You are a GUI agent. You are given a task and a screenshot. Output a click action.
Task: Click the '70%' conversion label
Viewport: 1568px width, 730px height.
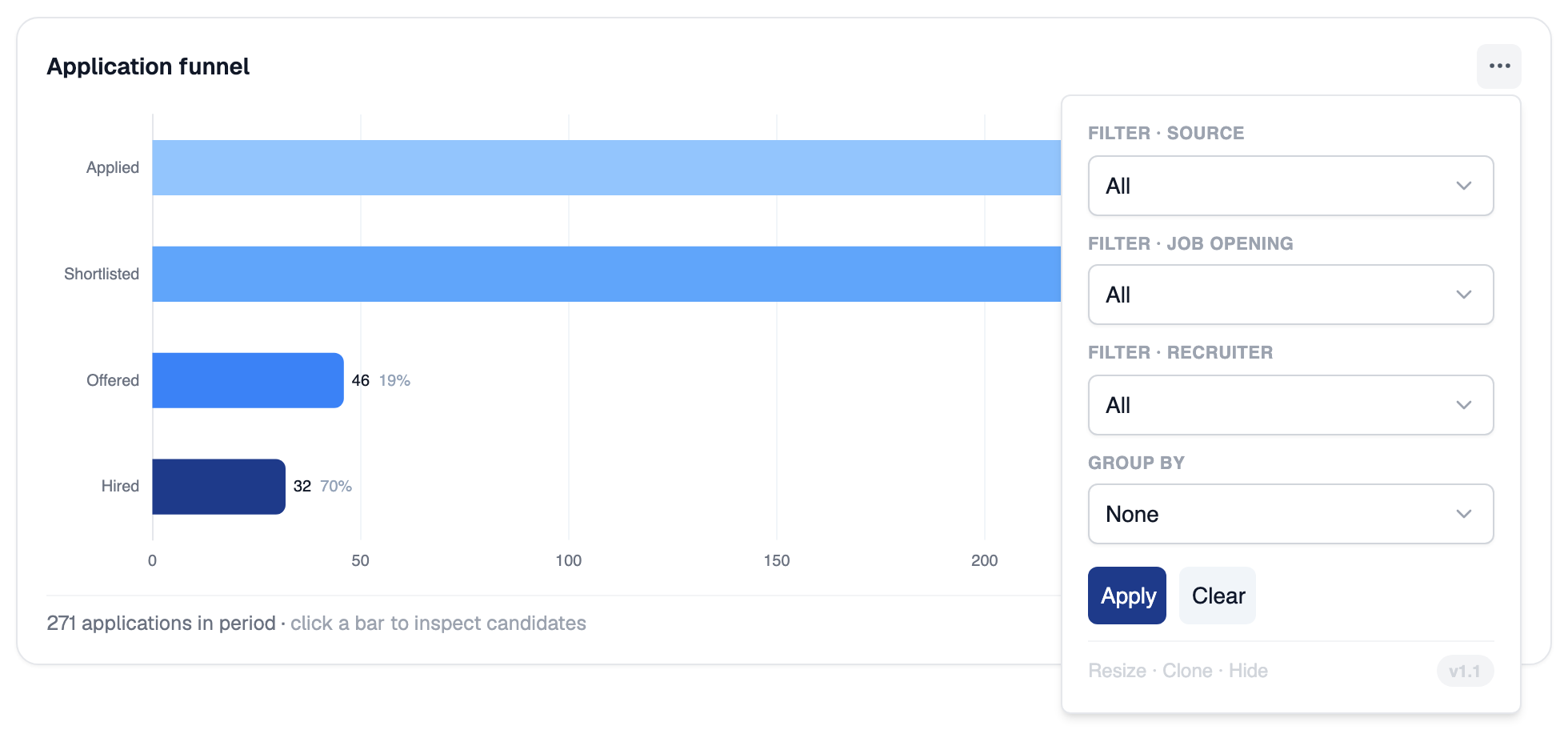click(336, 486)
